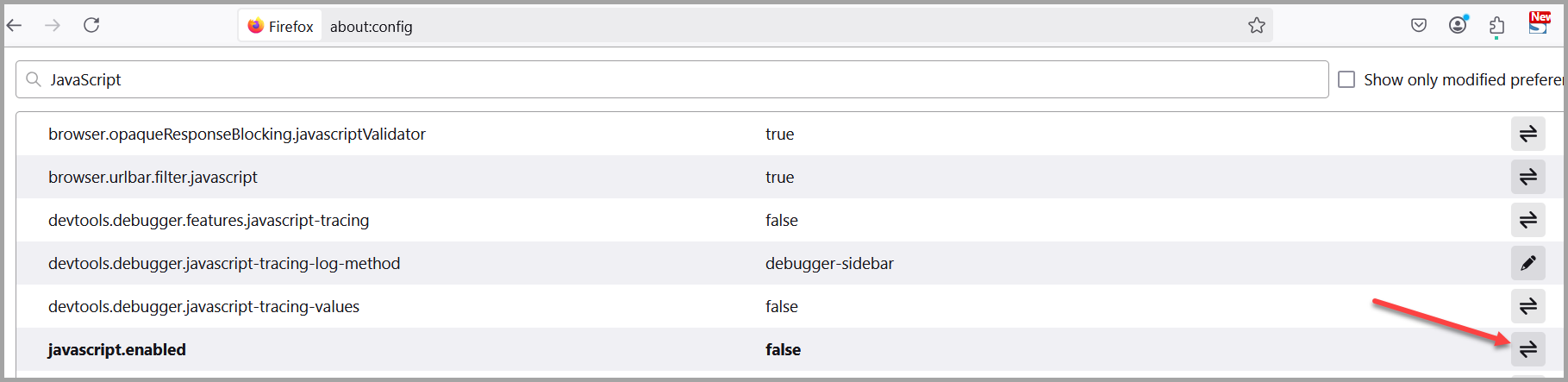
Task: Open the Pocket save icon
Action: tap(1418, 26)
